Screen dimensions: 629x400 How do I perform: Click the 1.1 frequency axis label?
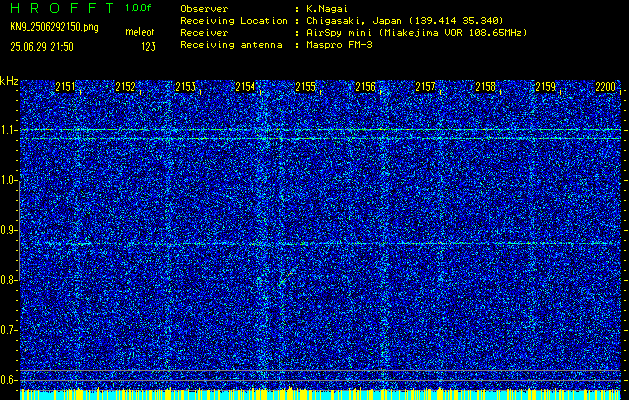click(x=8, y=130)
